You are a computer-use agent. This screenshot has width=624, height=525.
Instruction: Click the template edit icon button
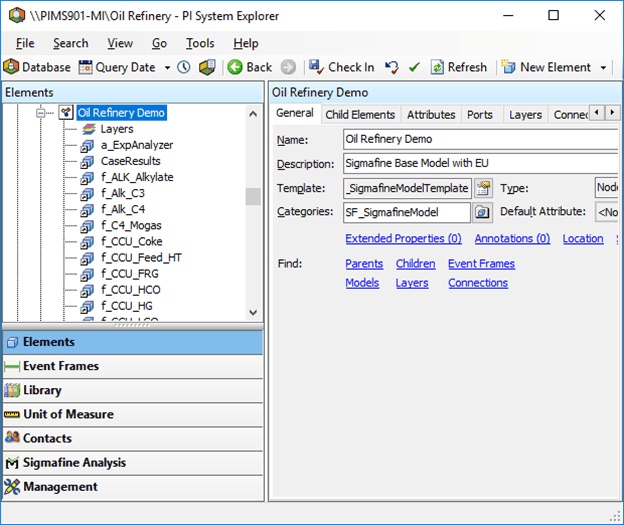pos(483,188)
